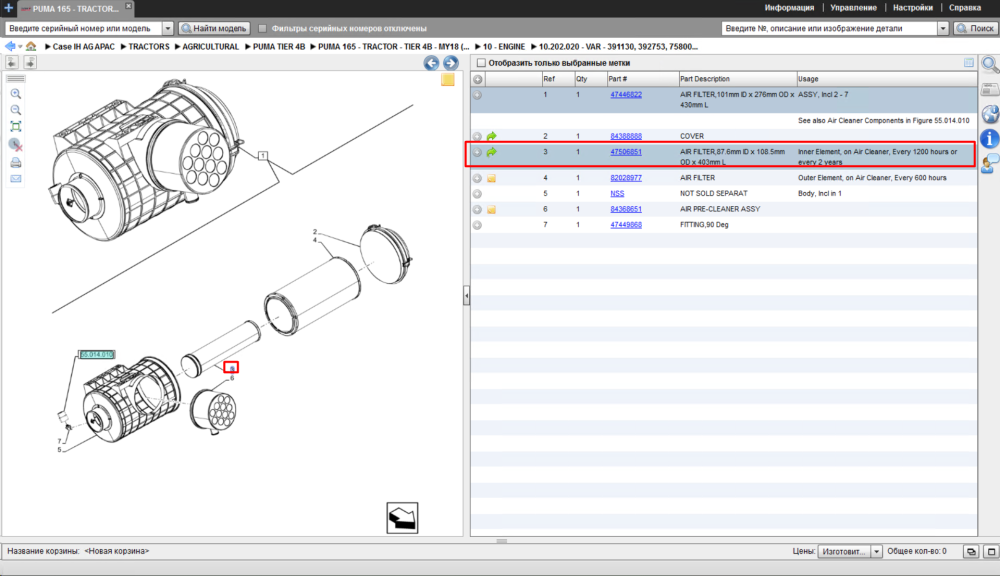Click the table columns layout icon
The height and width of the screenshot is (576, 1000).
click(x=969, y=63)
